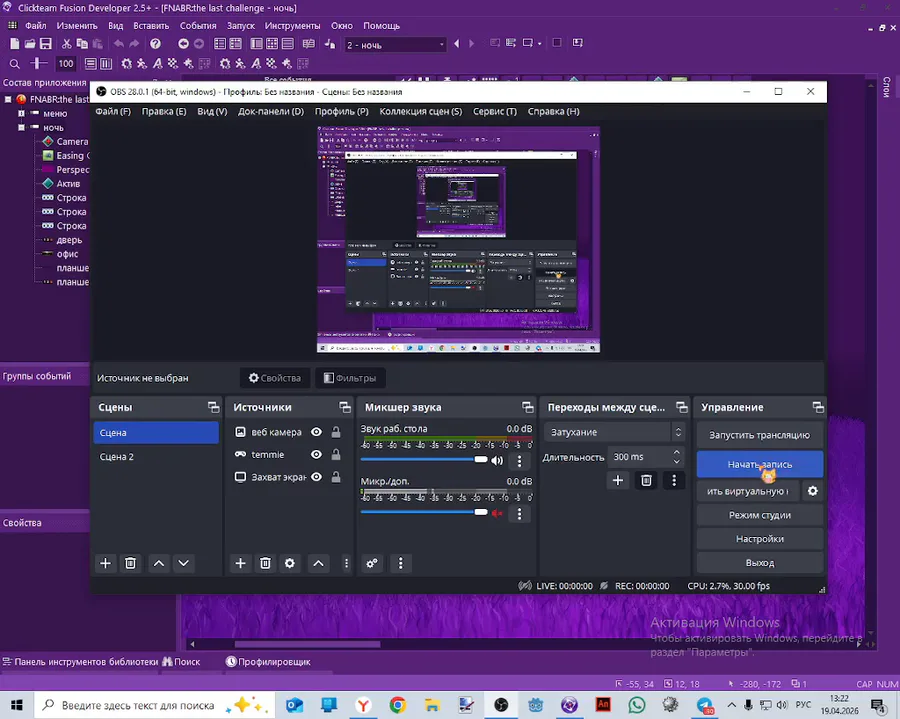The height and width of the screenshot is (719, 900).
Task: Open file via folder icon in Fusion toolbar
Action: pos(30,44)
